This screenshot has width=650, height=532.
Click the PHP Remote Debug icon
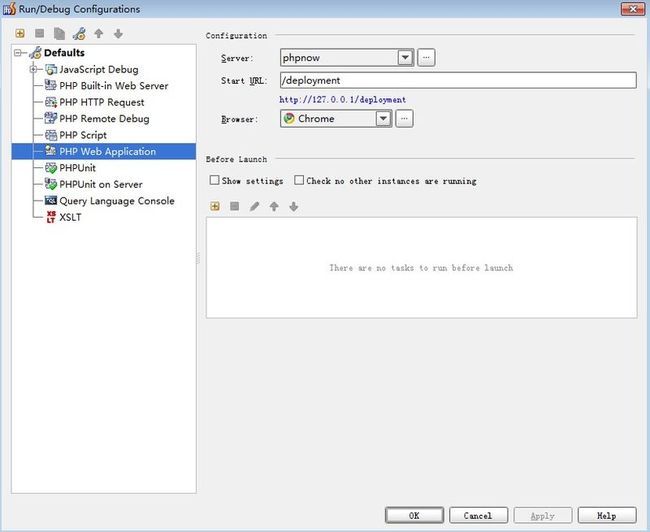[x=51, y=118]
